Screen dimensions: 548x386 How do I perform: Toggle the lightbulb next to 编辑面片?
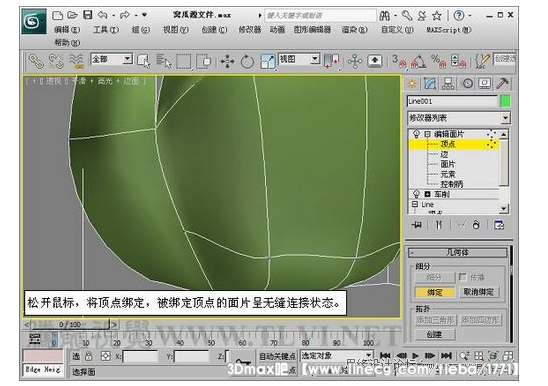416,134
